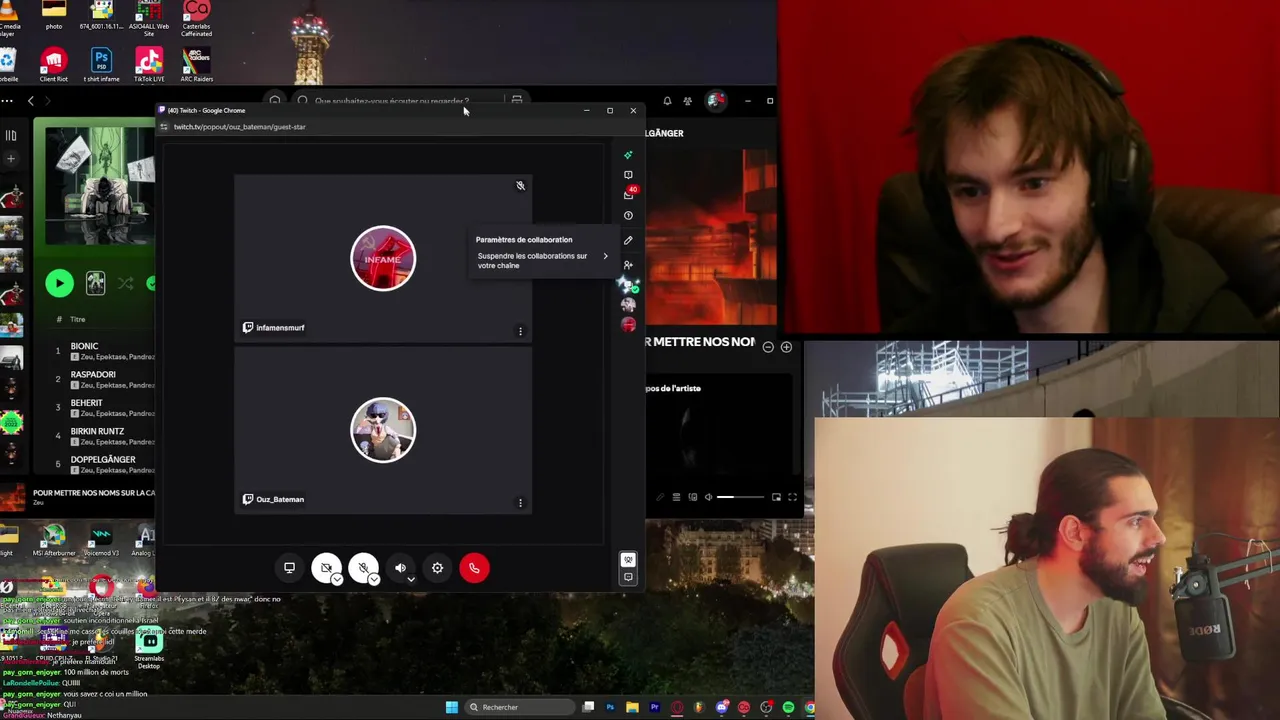Click the chevron next to Suspendre les collaborations
Image resolution: width=1280 pixels, height=720 pixels.
(x=605, y=256)
